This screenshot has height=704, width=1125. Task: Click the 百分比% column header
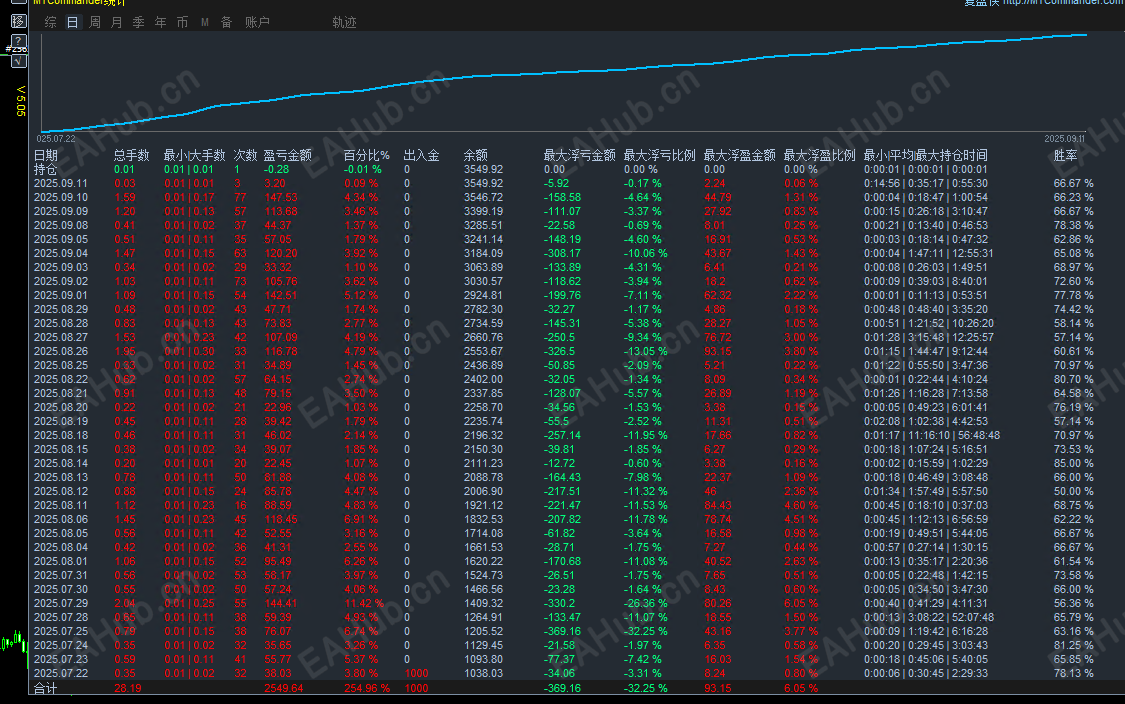coord(367,155)
